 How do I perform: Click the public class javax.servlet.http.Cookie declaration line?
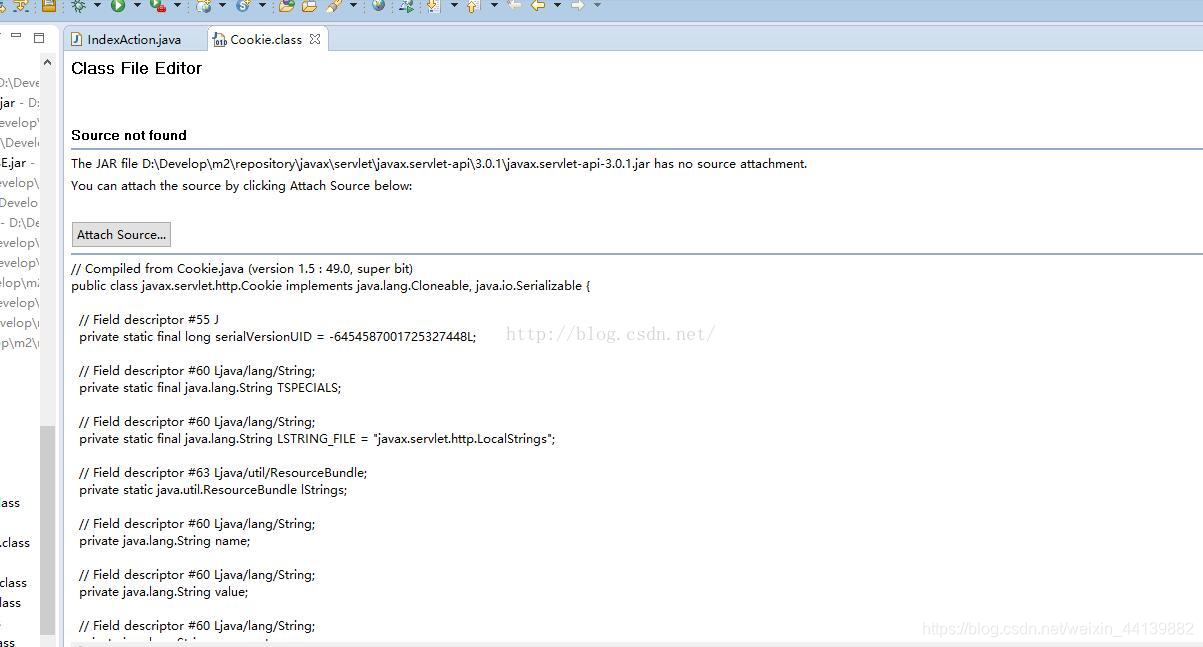click(x=331, y=285)
